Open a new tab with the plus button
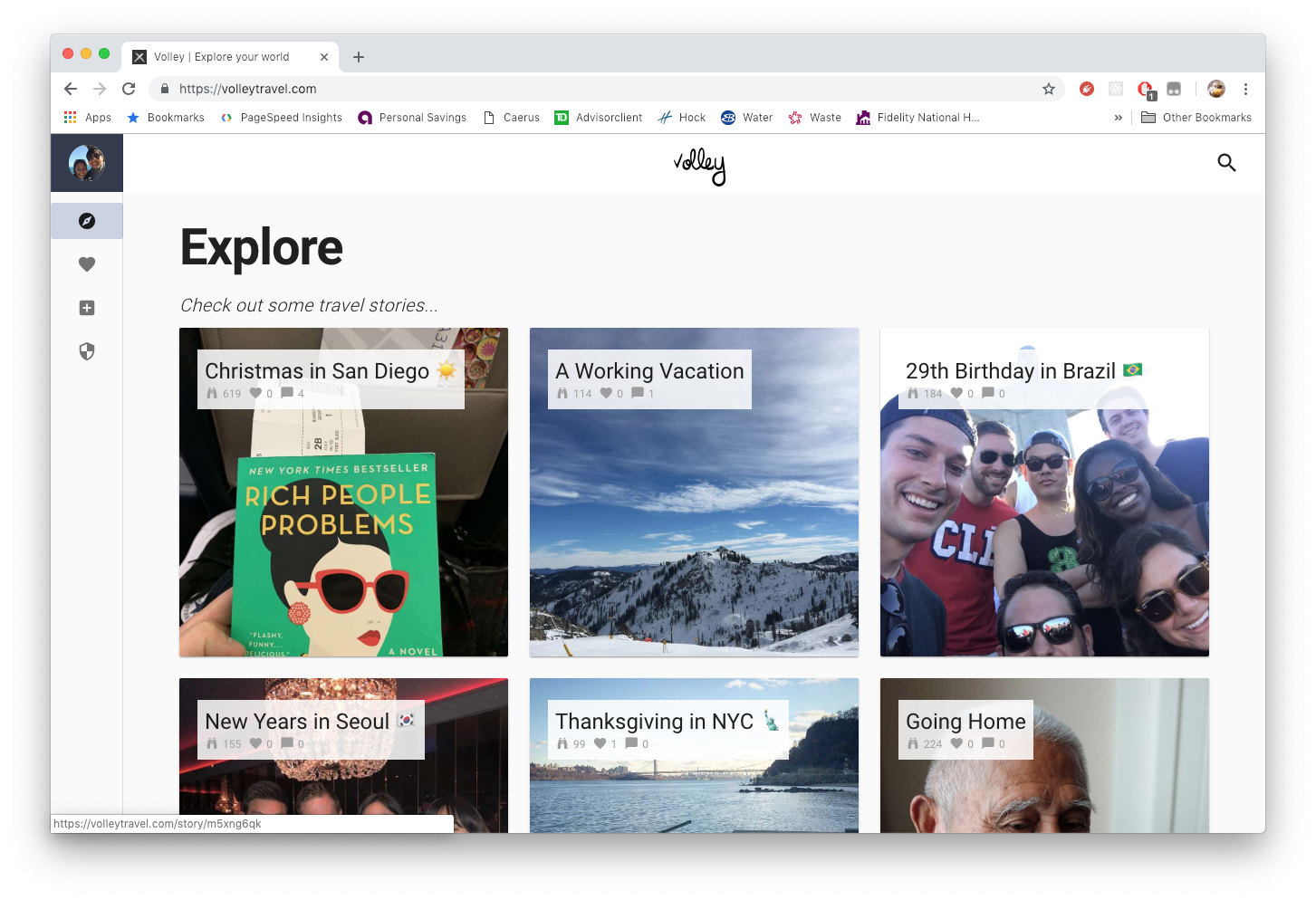The width and height of the screenshot is (1316, 900). (x=359, y=57)
